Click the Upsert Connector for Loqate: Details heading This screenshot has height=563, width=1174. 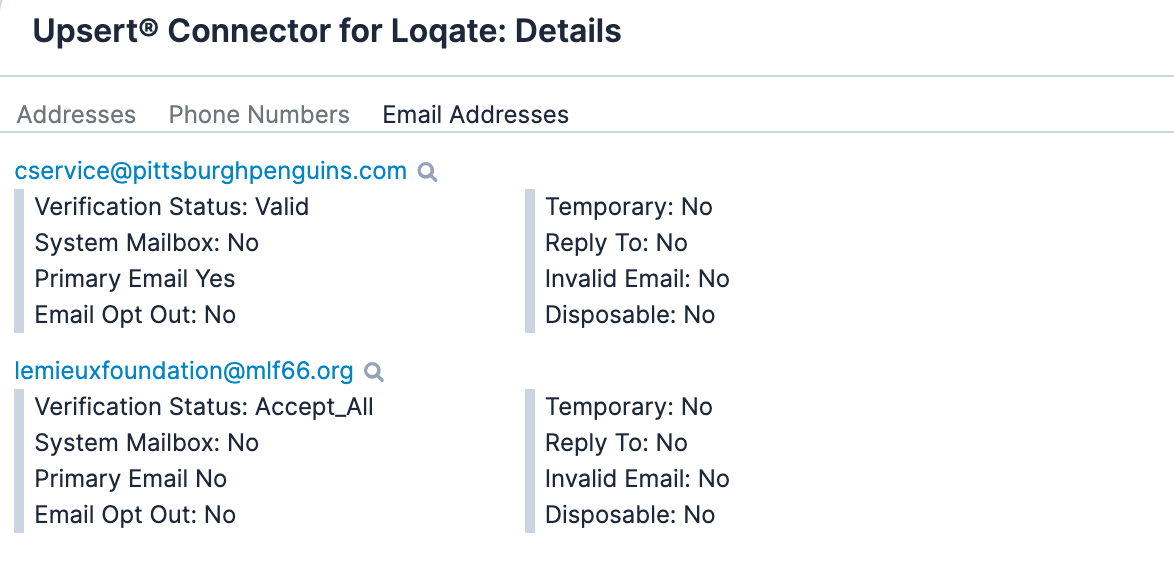[327, 31]
